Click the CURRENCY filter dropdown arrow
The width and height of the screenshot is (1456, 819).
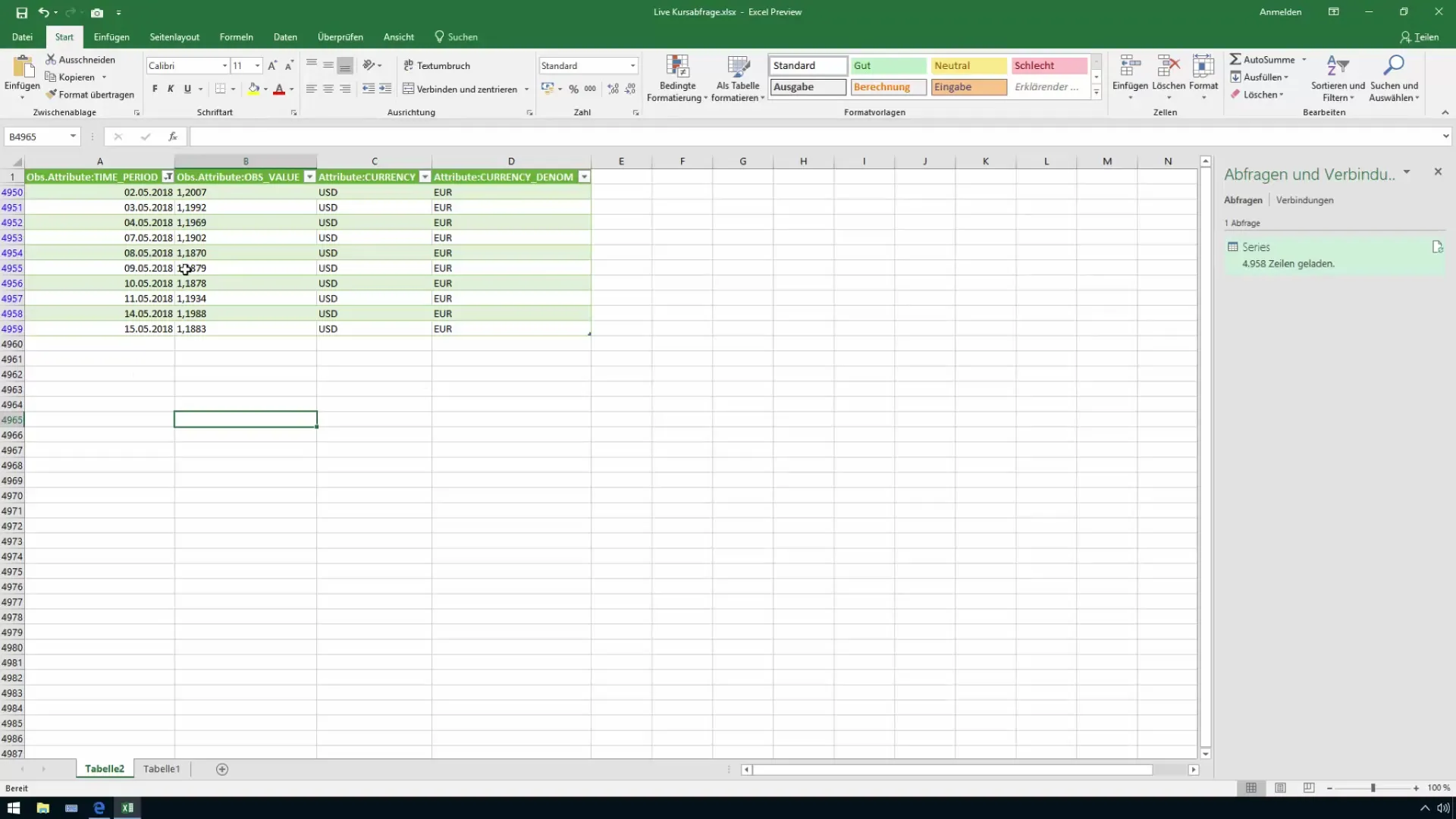(x=424, y=177)
